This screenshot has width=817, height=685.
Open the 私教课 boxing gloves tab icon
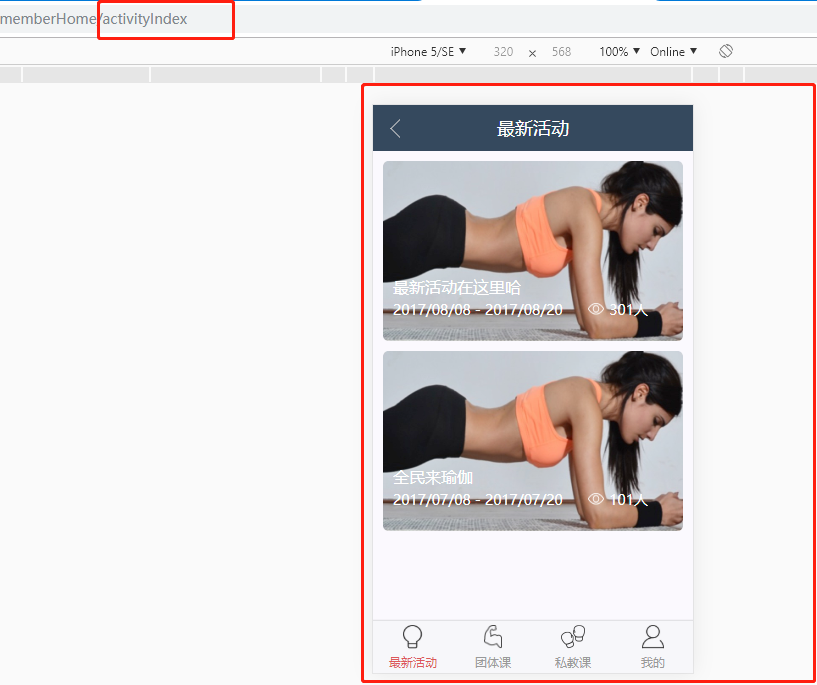(573, 637)
